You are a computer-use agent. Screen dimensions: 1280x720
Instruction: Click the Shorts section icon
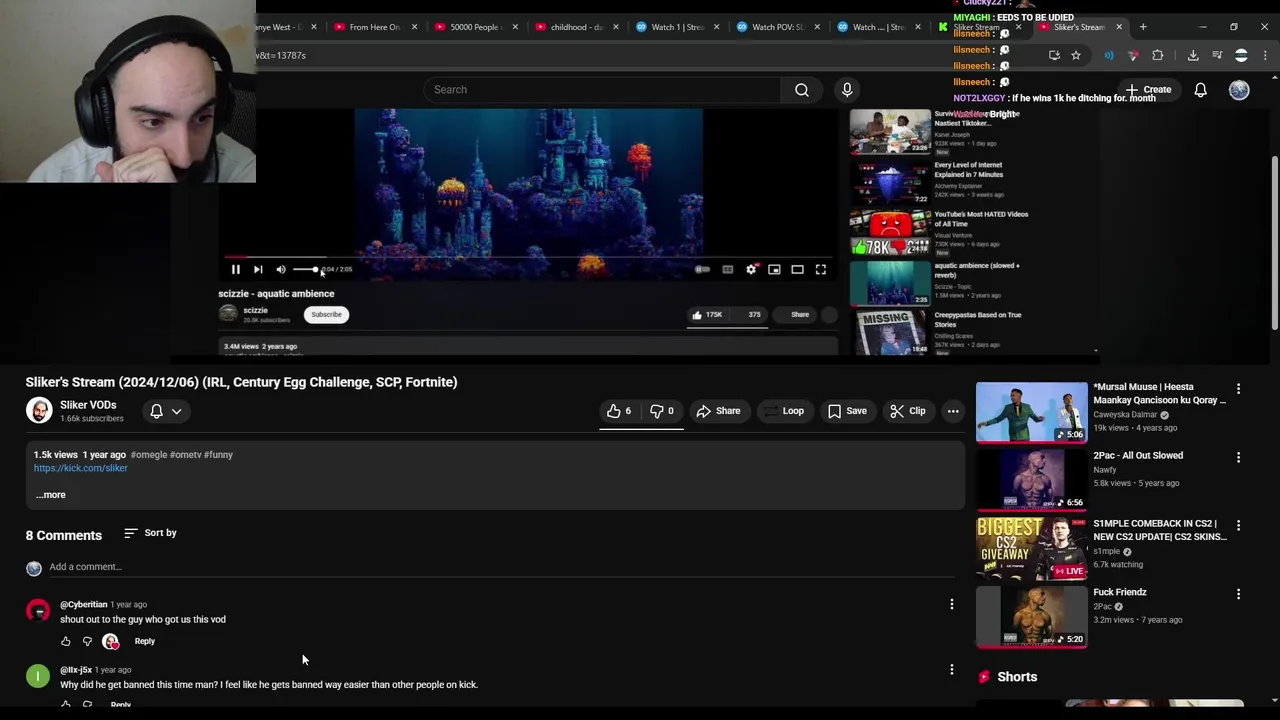click(x=984, y=677)
